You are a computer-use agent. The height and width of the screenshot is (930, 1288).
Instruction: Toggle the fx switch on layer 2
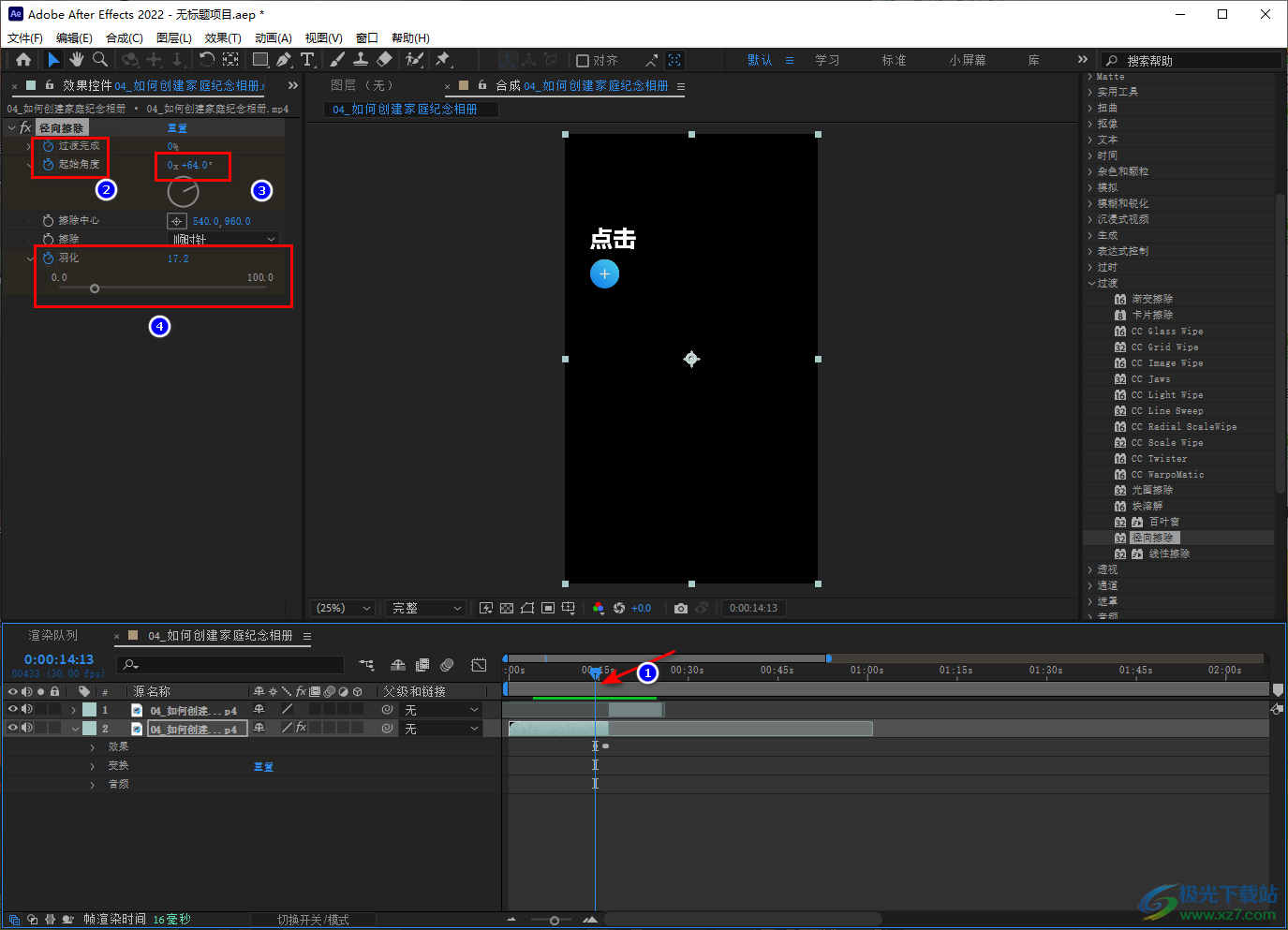(x=302, y=728)
